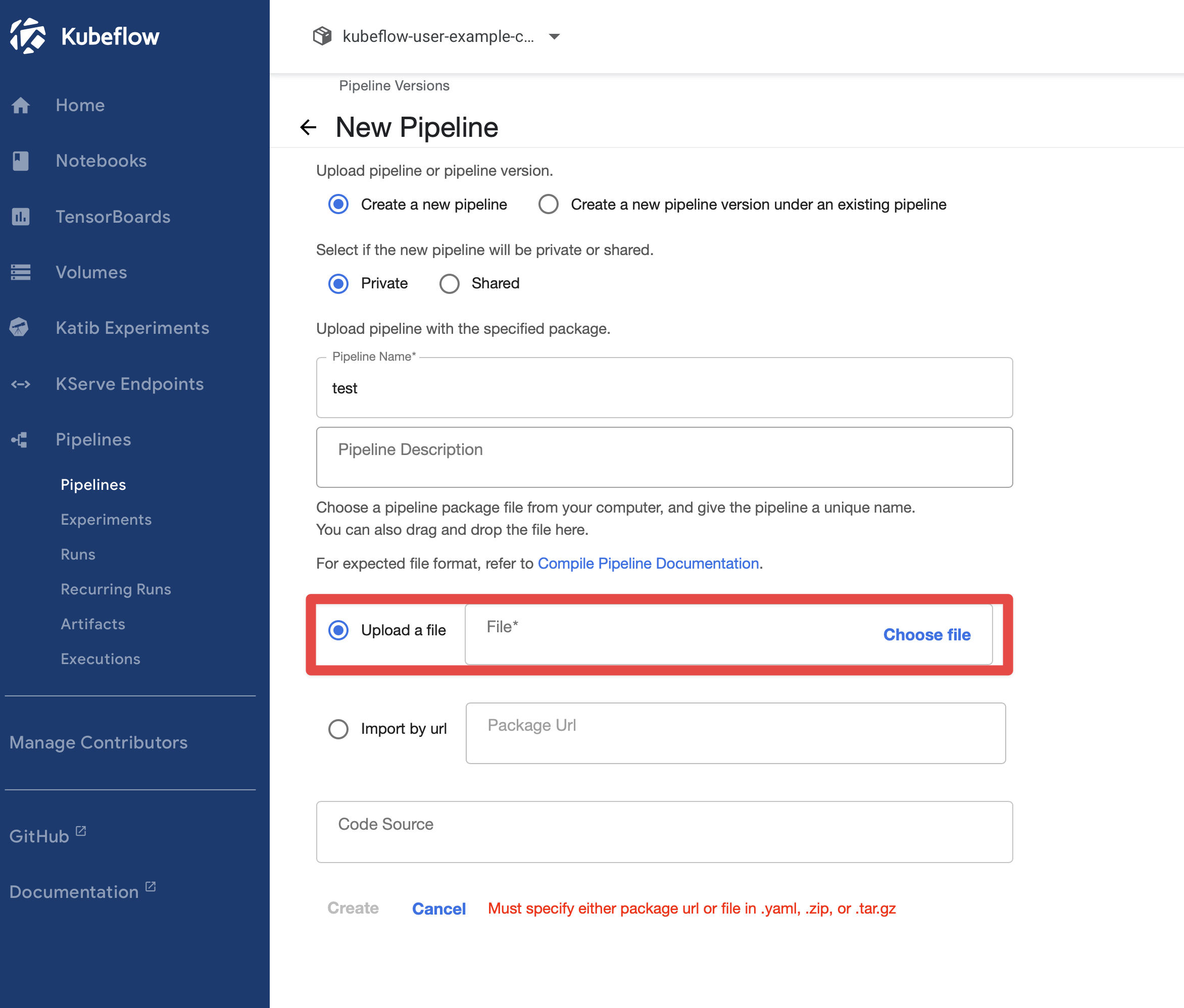Viewport: 1184px width, 1008px height.
Task: Click into the Pipeline Description field
Action: tap(664, 457)
